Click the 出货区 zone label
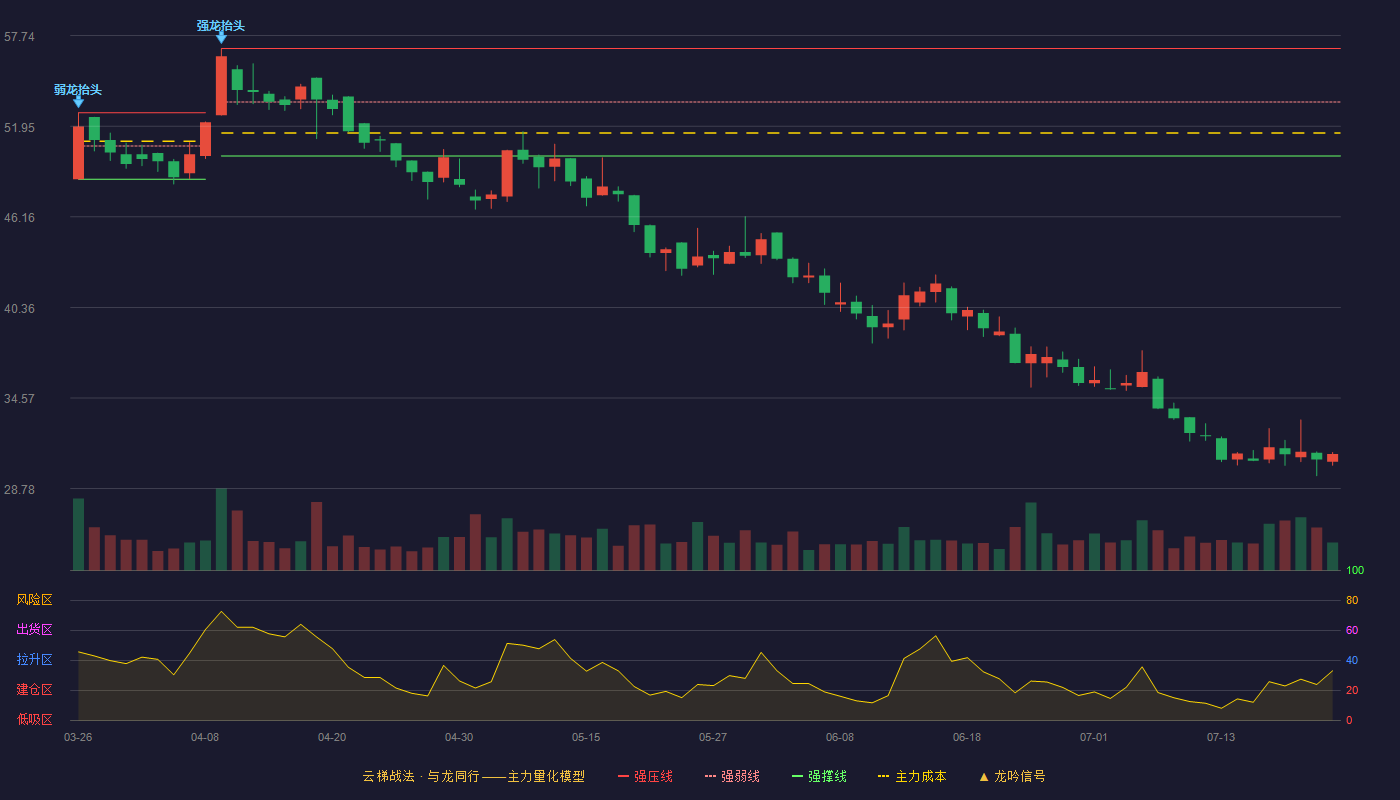 click(x=35, y=630)
